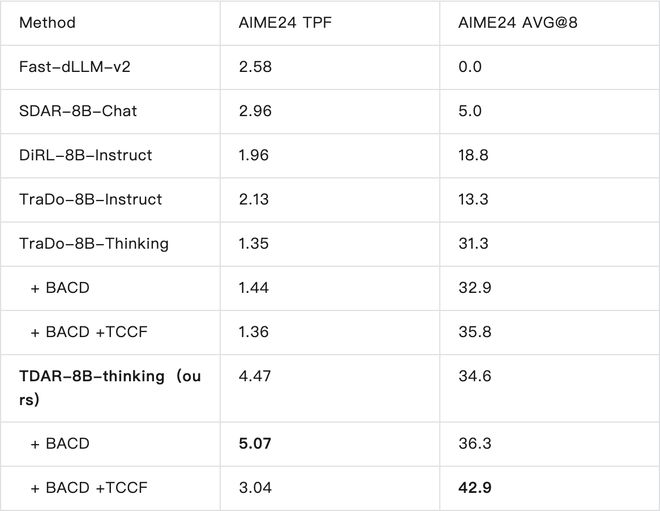Select the 34.6 AVG@8 value
The image size is (660, 511).
click(475, 377)
